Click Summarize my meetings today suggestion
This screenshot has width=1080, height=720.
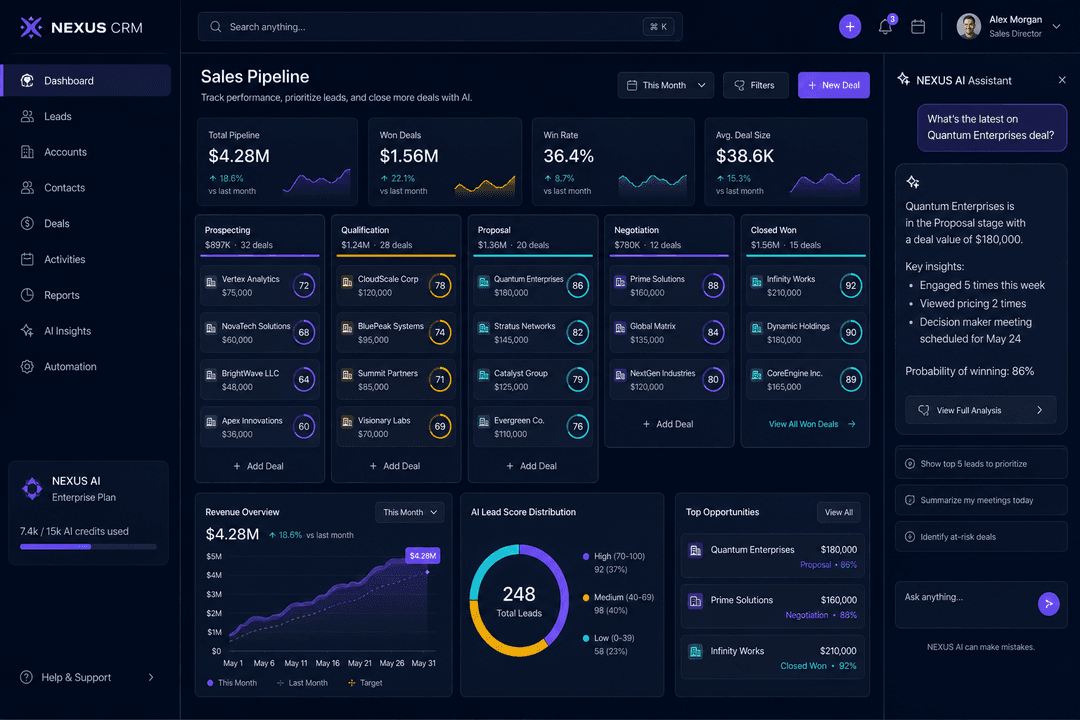[x=981, y=500]
